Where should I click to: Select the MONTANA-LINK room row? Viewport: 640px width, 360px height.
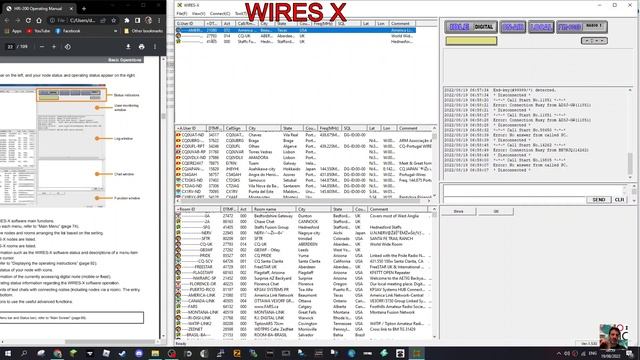[304, 312]
